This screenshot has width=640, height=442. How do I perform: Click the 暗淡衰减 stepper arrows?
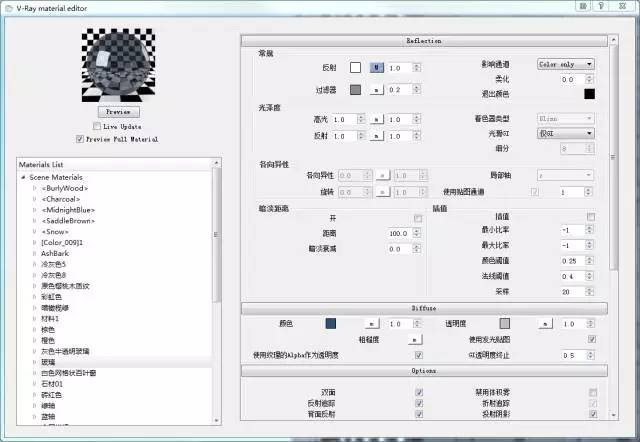(x=417, y=249)
